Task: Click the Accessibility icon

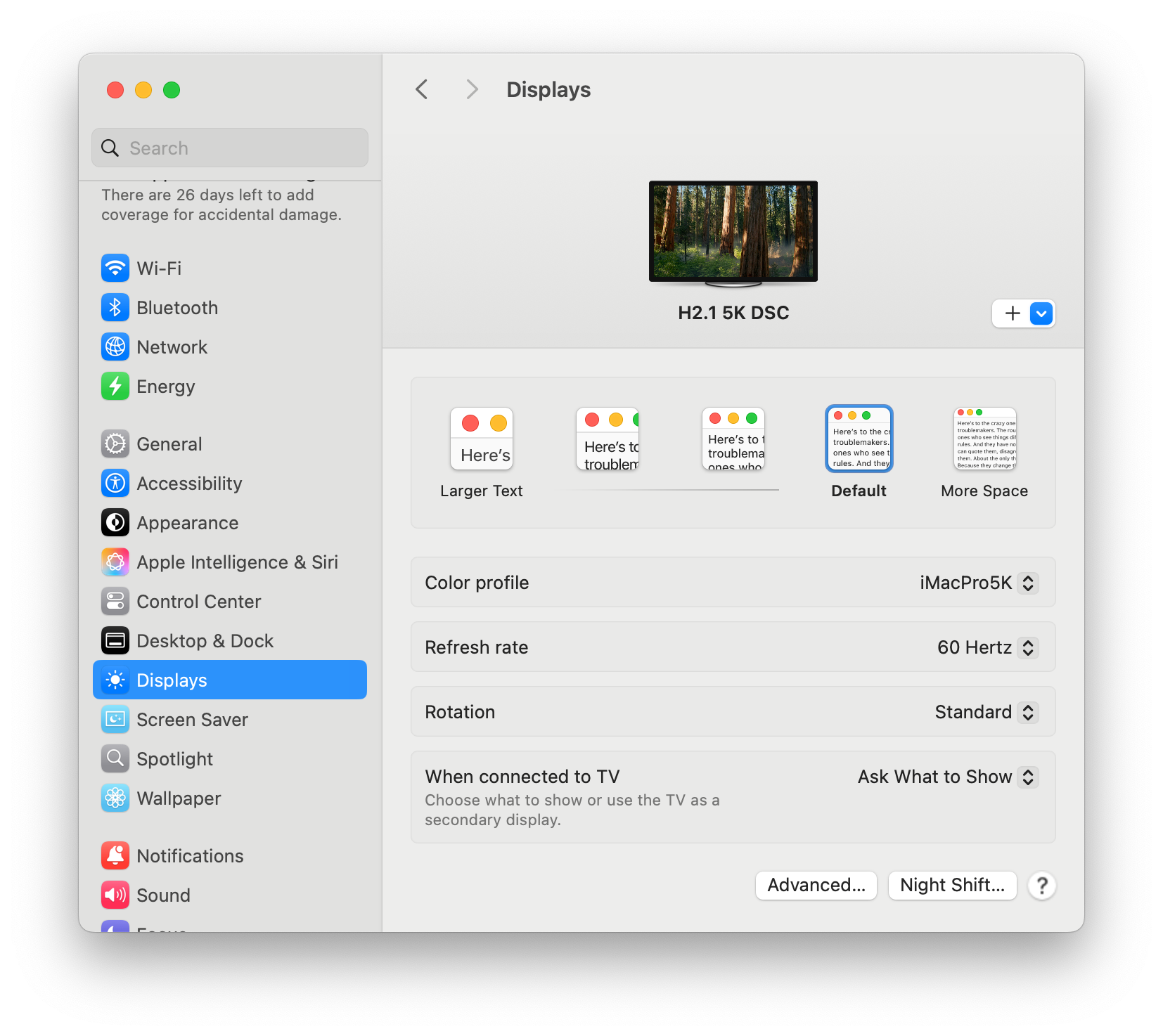Action: (x=115, y=483)
